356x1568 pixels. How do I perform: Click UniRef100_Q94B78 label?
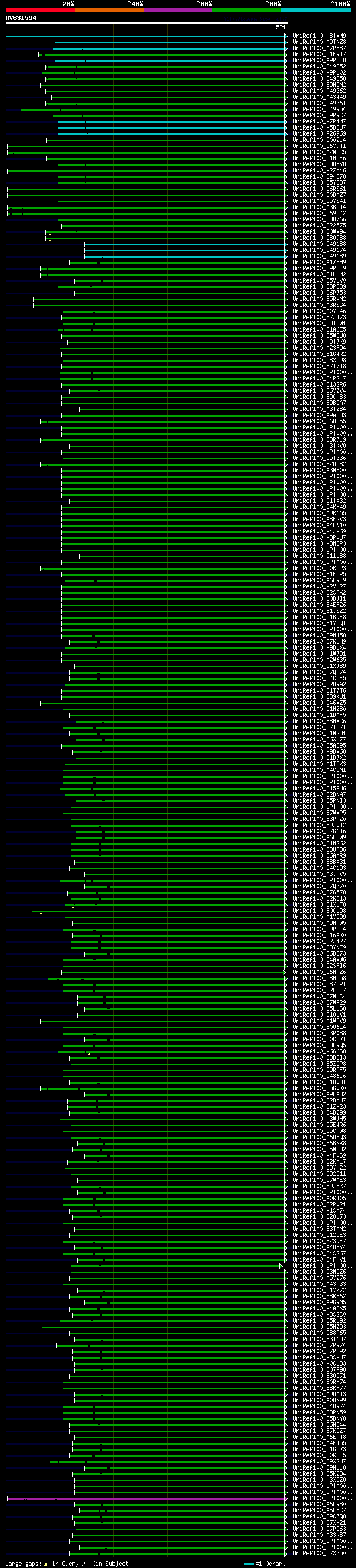(x=319, y=176)
